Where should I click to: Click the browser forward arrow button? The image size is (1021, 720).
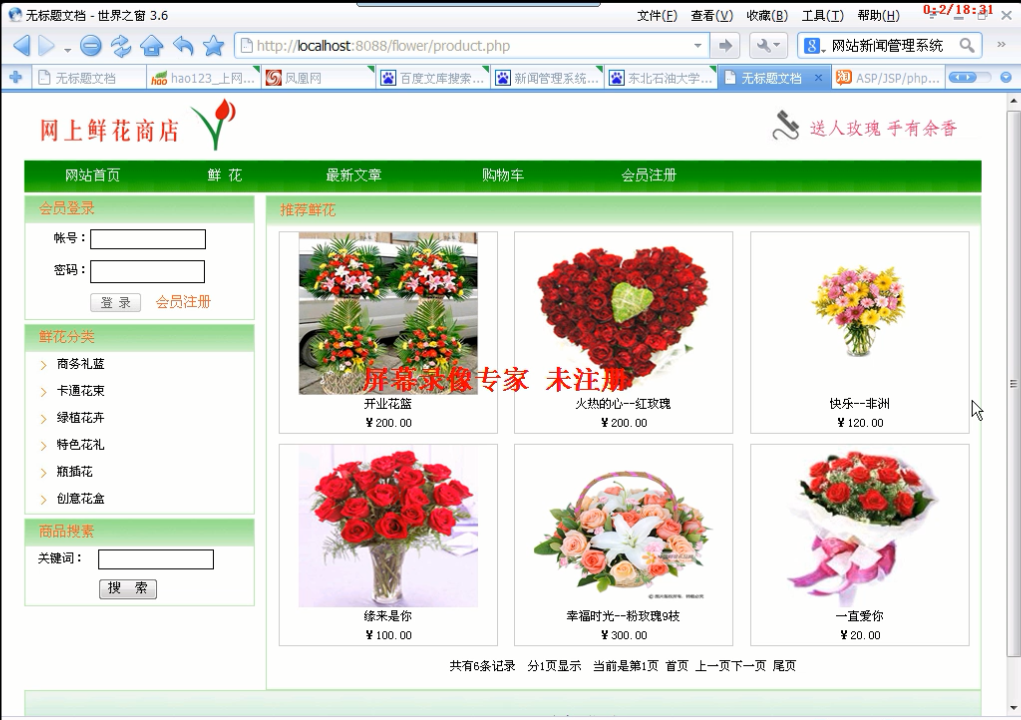[x=47, y=46]
